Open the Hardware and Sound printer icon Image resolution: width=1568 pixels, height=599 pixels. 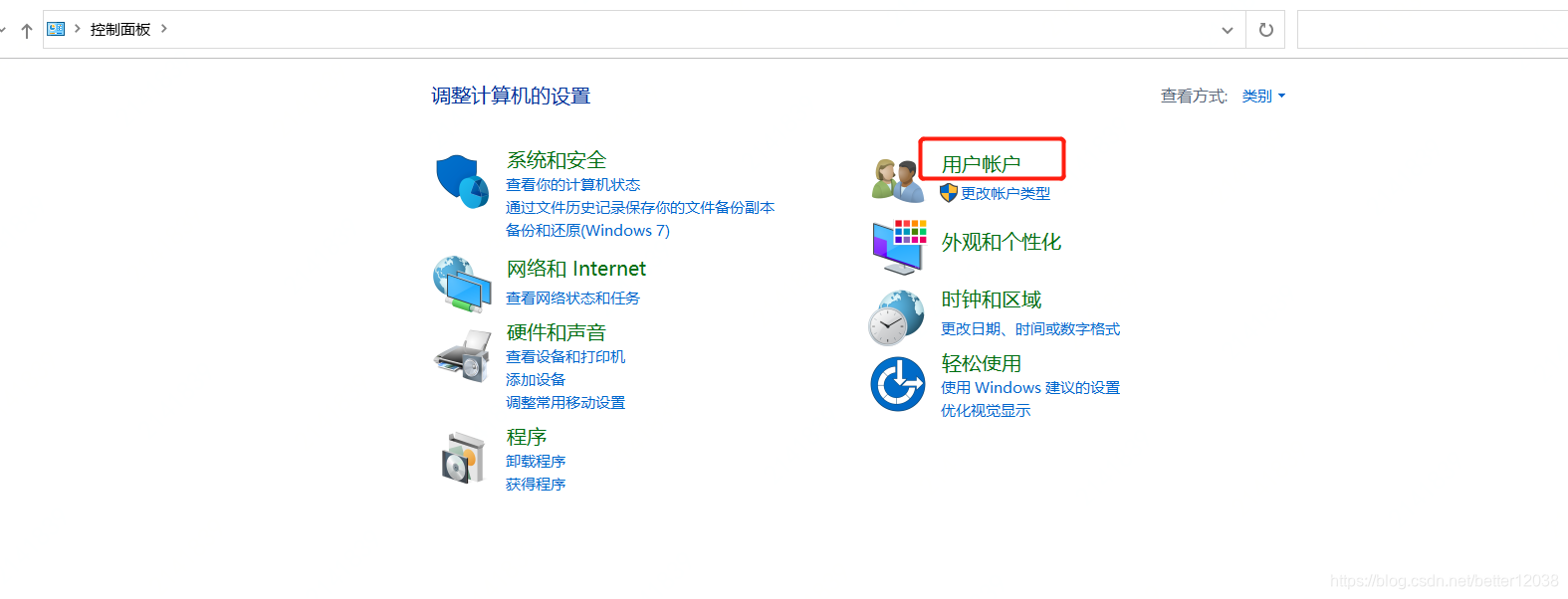coord(463,356)
